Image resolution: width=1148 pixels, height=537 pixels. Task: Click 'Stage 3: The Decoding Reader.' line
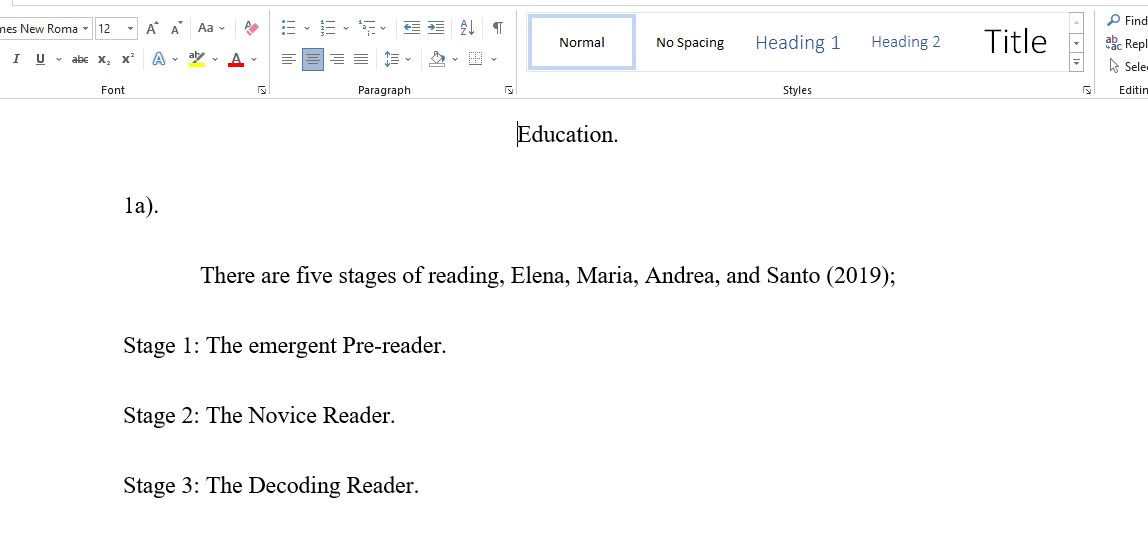[x=271, y=486]
